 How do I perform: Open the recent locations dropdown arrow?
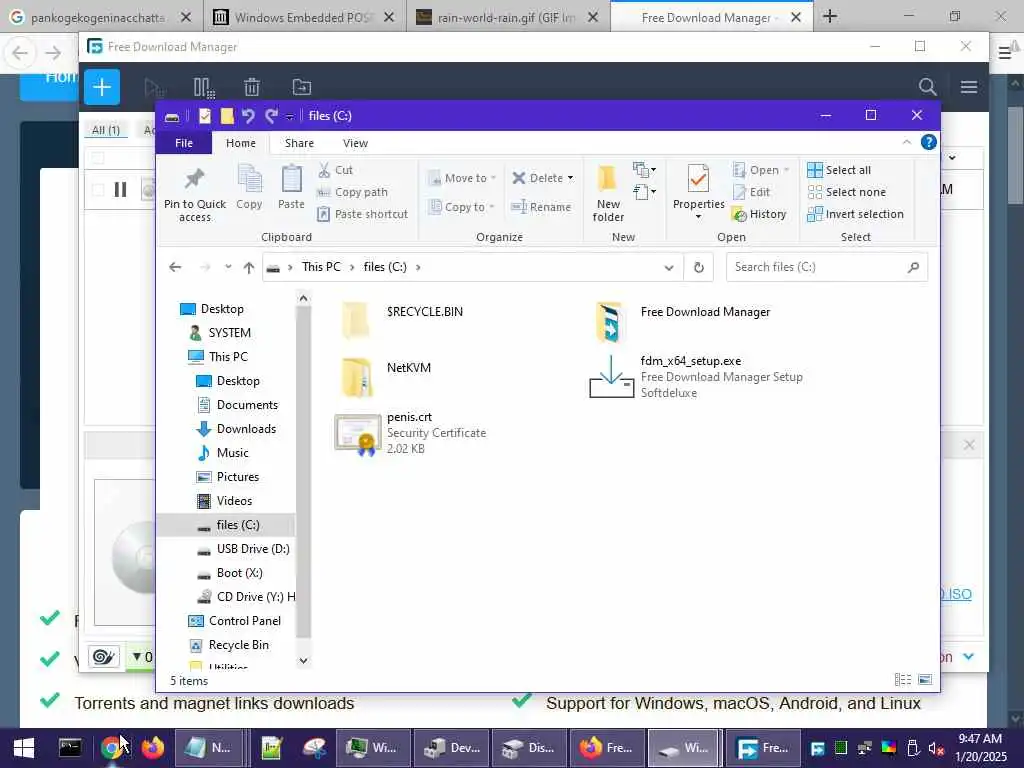228,266
